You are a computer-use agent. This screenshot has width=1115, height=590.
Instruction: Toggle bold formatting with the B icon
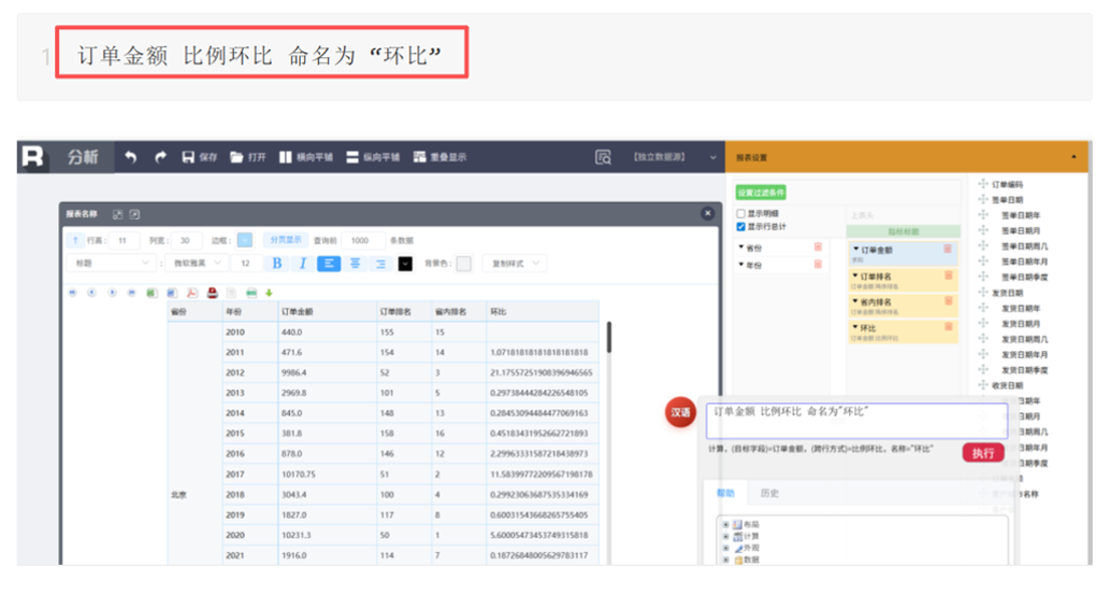pos(277,264)
